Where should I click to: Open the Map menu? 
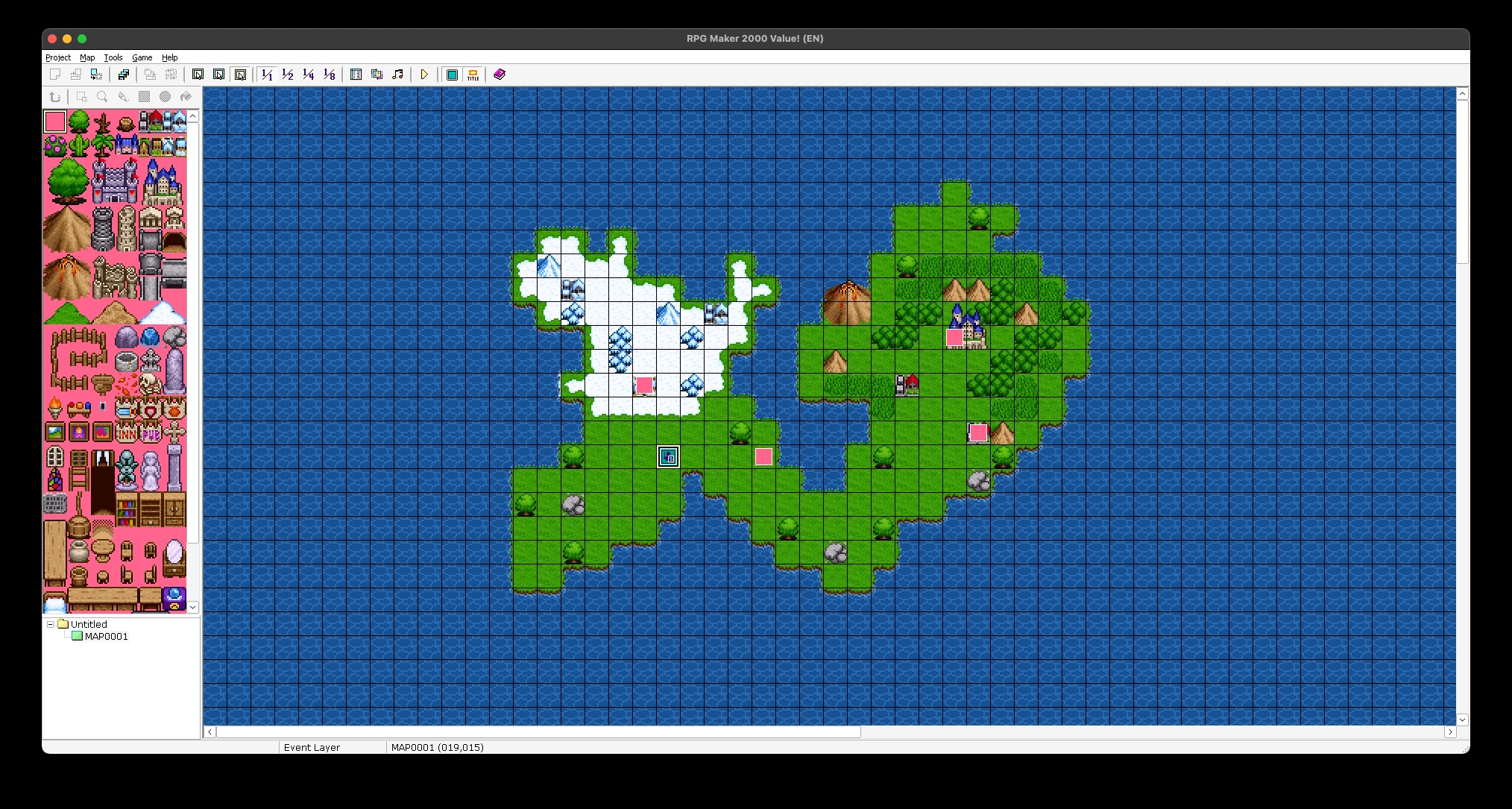point(87,57)
